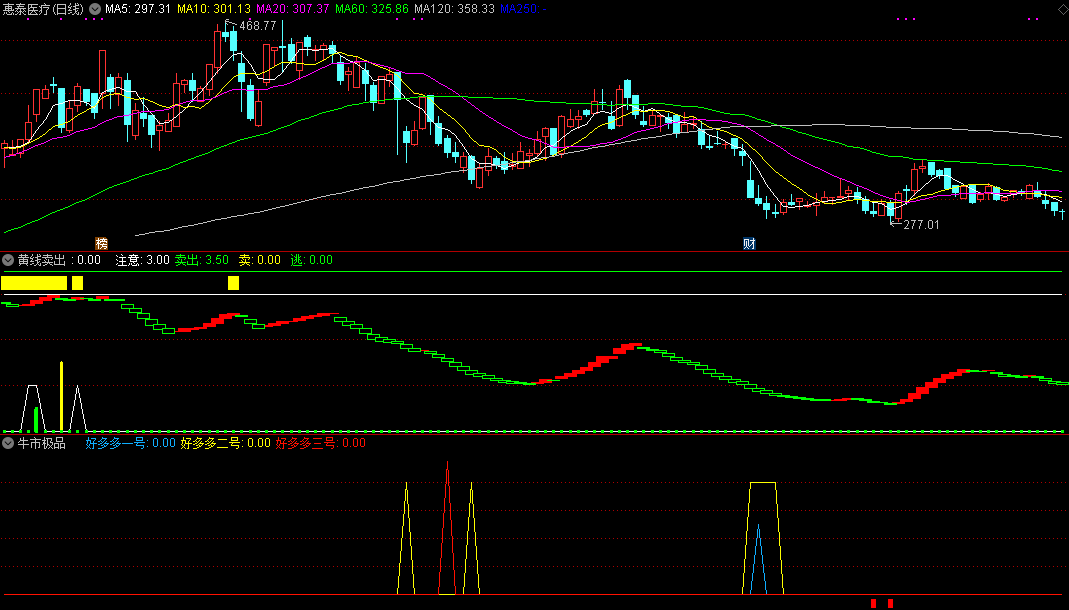Open the dropdown beside 惠泰医疗(日线) title
Image resolution: width=1069 pixels, height=610 pixels.
(95, 9)
